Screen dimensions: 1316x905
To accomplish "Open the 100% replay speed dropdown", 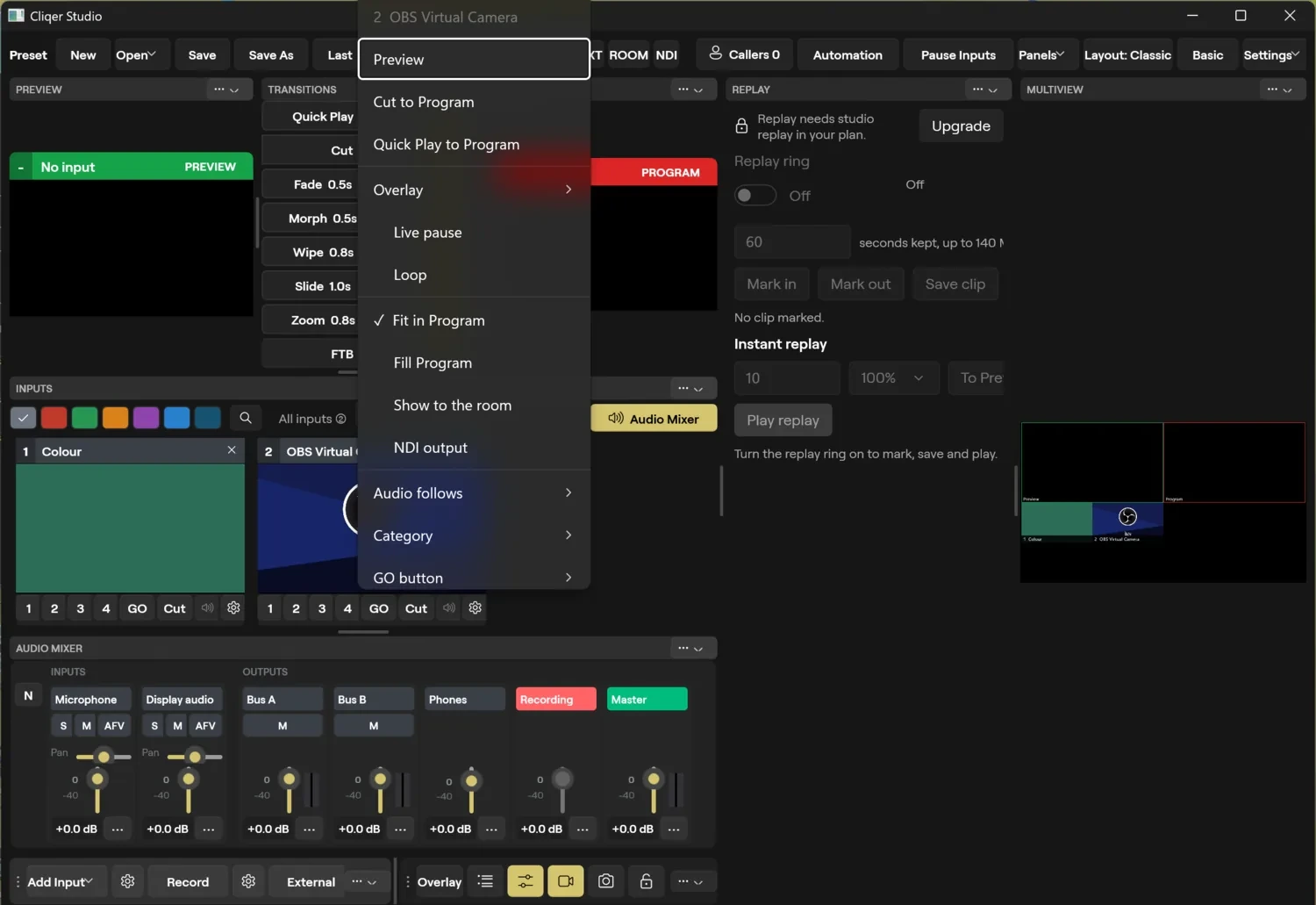I will pyautogui.click(x=893, y=377).
